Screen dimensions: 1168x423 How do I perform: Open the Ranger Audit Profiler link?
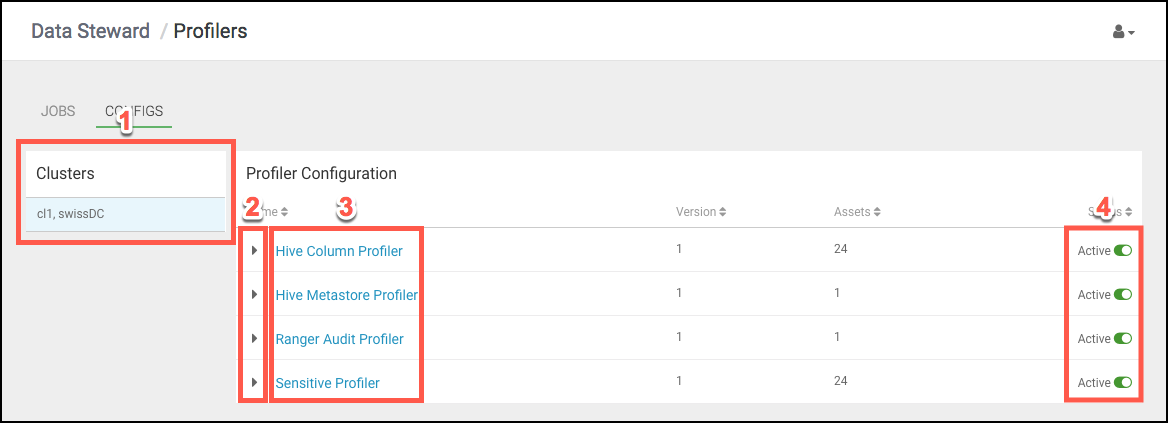coord(340,339)
